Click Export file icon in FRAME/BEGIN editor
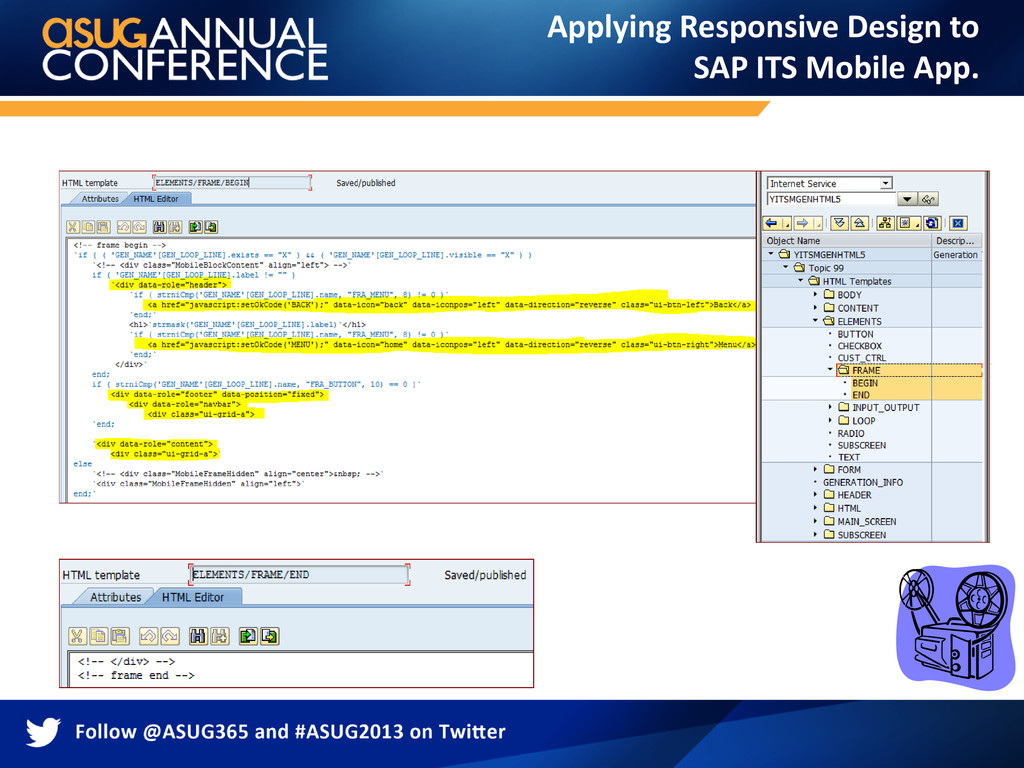The image size is (1024, 768). (x=210, y=227)
